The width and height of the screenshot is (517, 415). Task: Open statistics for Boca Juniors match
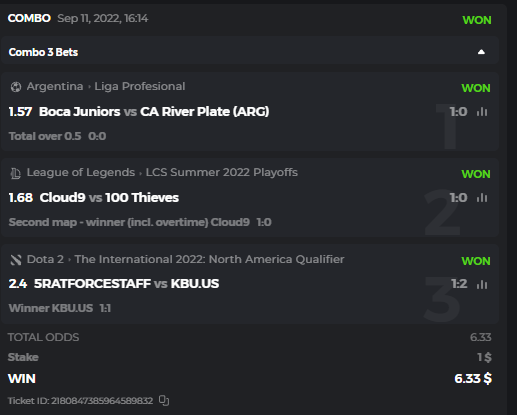point(482,112)
